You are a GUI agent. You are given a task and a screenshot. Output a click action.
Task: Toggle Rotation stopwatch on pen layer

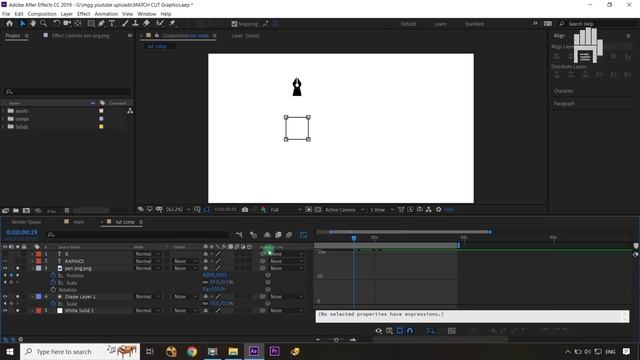click(53, 289)
